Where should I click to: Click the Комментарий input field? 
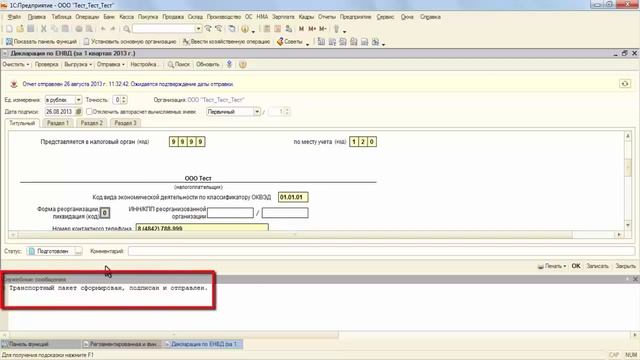(381, 251)
